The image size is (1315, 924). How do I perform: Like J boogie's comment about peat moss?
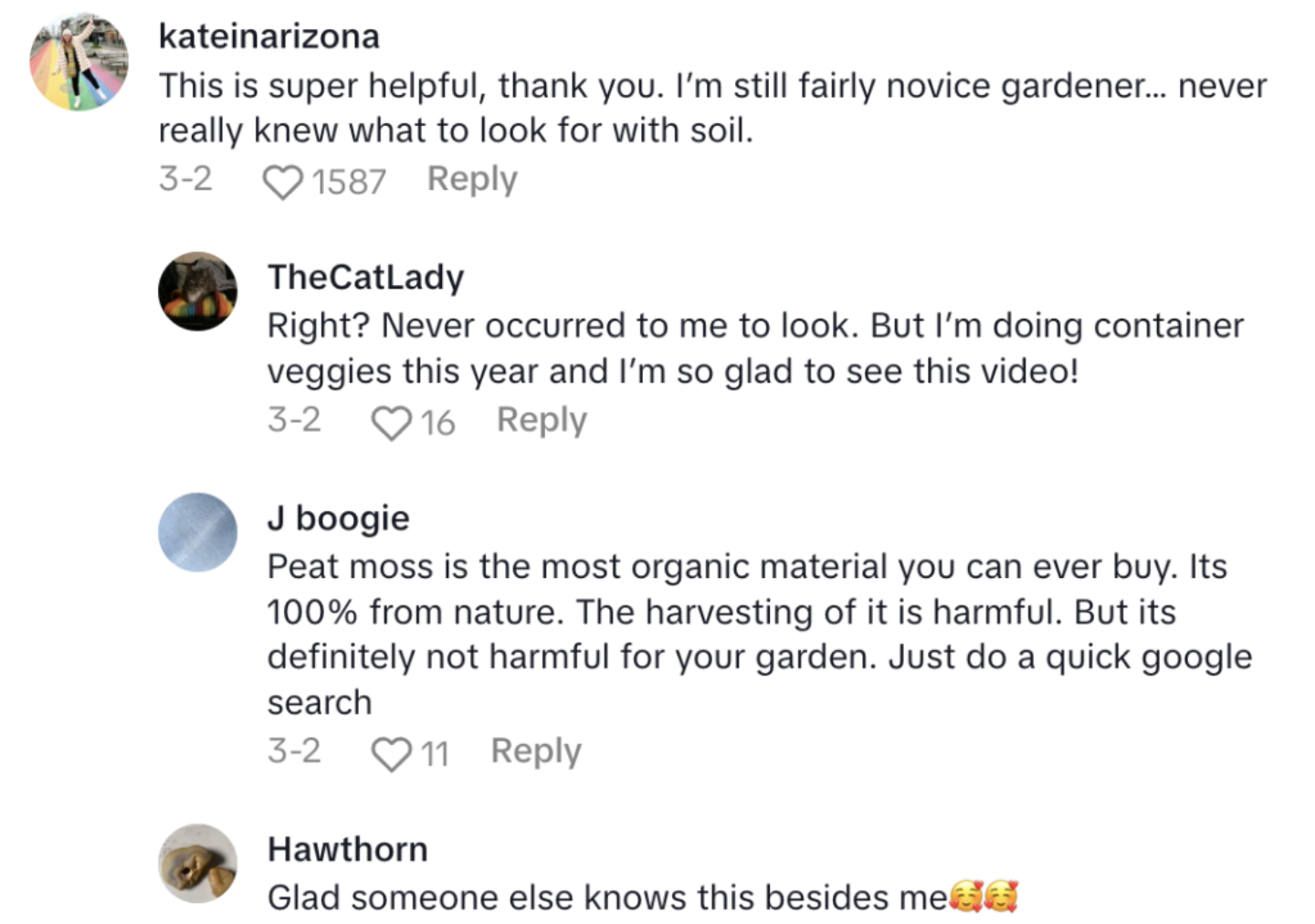pyautogui.click(x=393, y=751)
